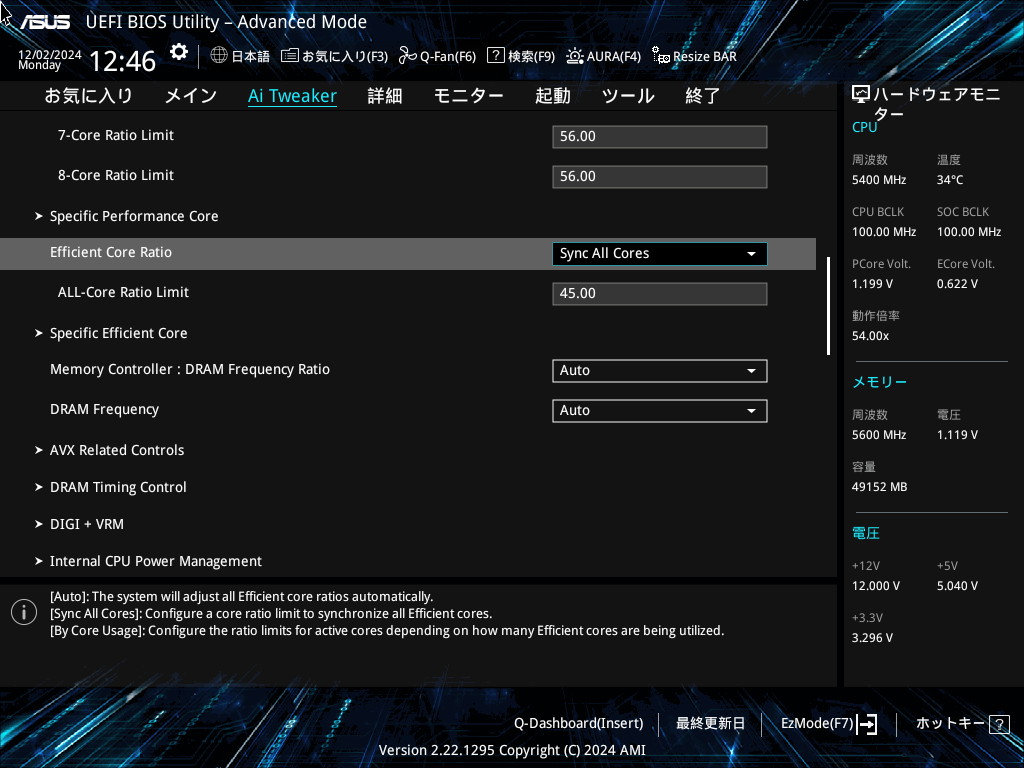Click ALL-Core Ratio Limit field
This screenshot has height=768, width=1024.
pyautogui.click(x=660, y=293)
